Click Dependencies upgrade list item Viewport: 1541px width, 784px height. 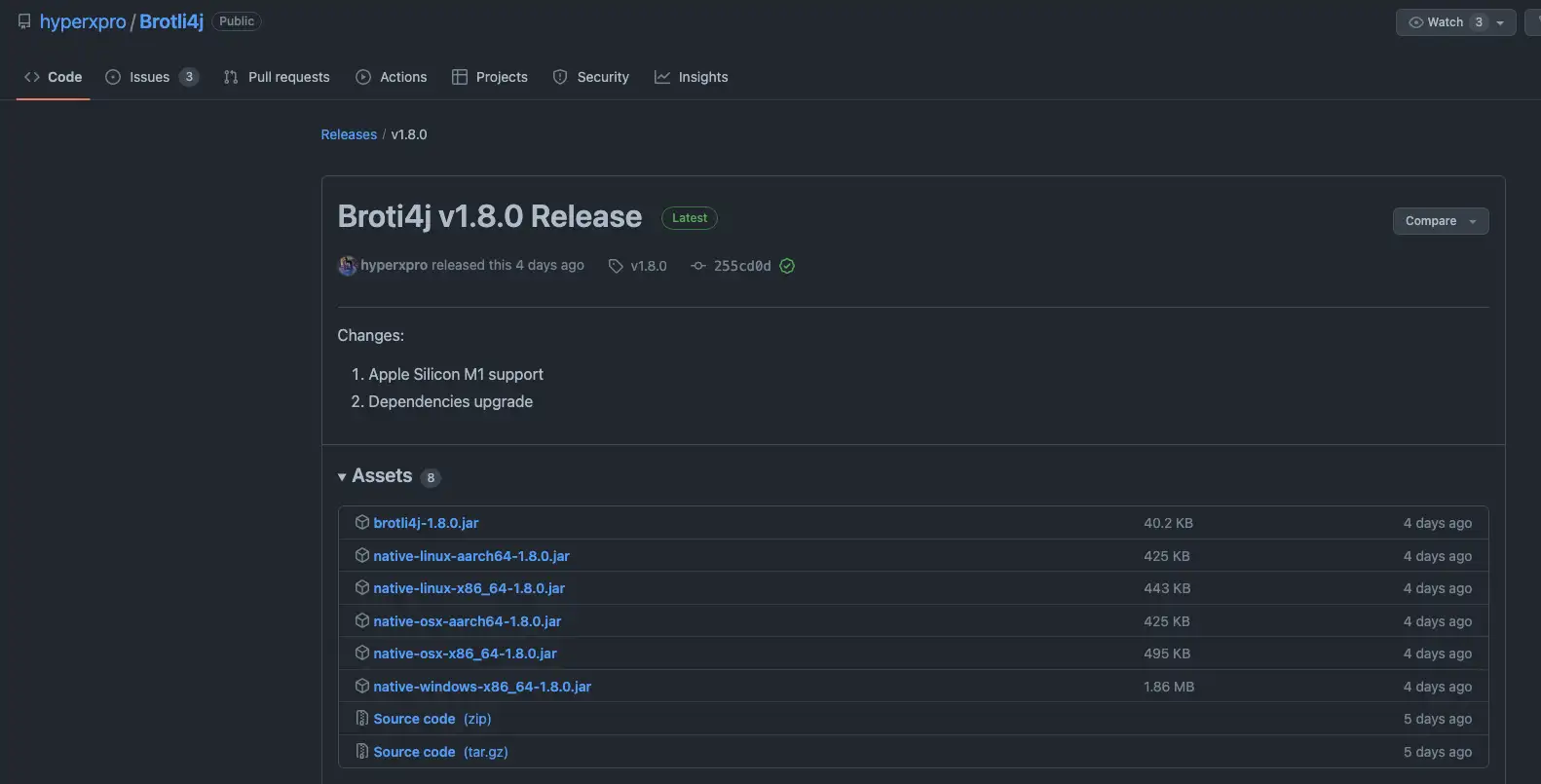click(x=450, y=401)
